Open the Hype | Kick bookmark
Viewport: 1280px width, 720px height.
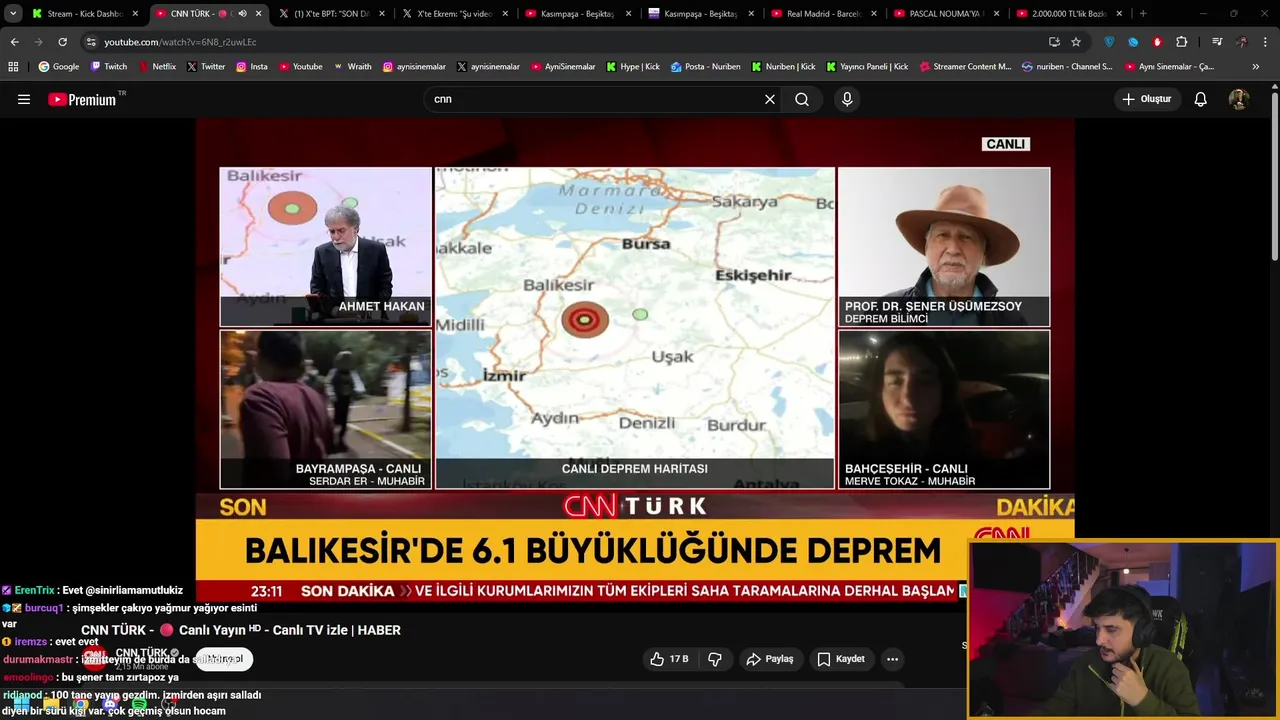click(632, 67)
